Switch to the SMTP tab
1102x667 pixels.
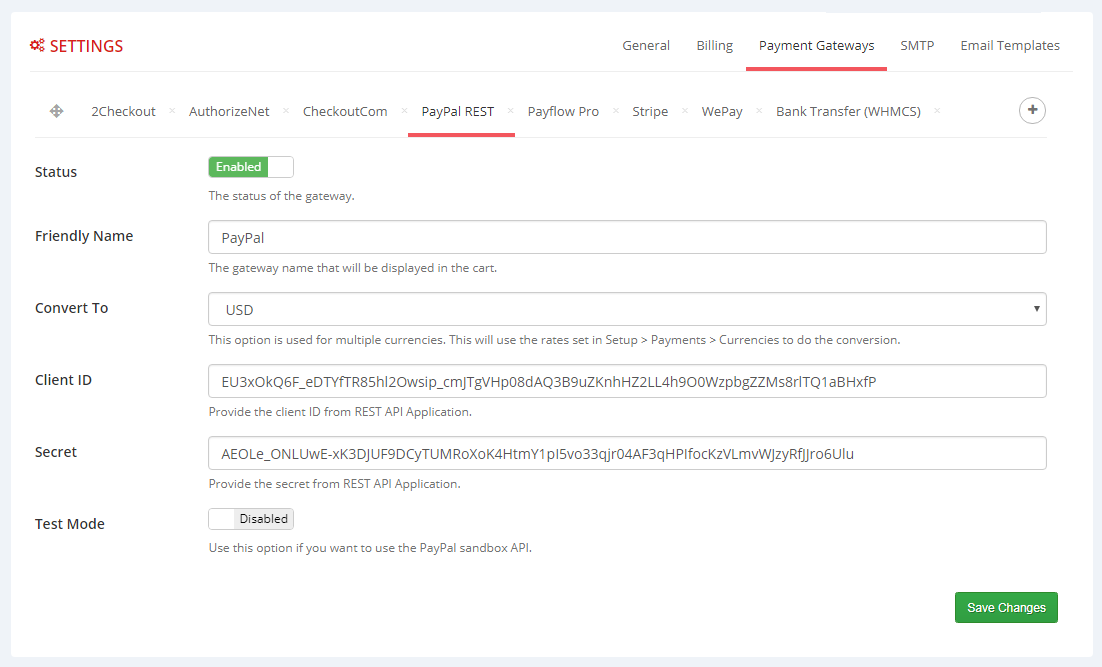click(x=917, y=45)
